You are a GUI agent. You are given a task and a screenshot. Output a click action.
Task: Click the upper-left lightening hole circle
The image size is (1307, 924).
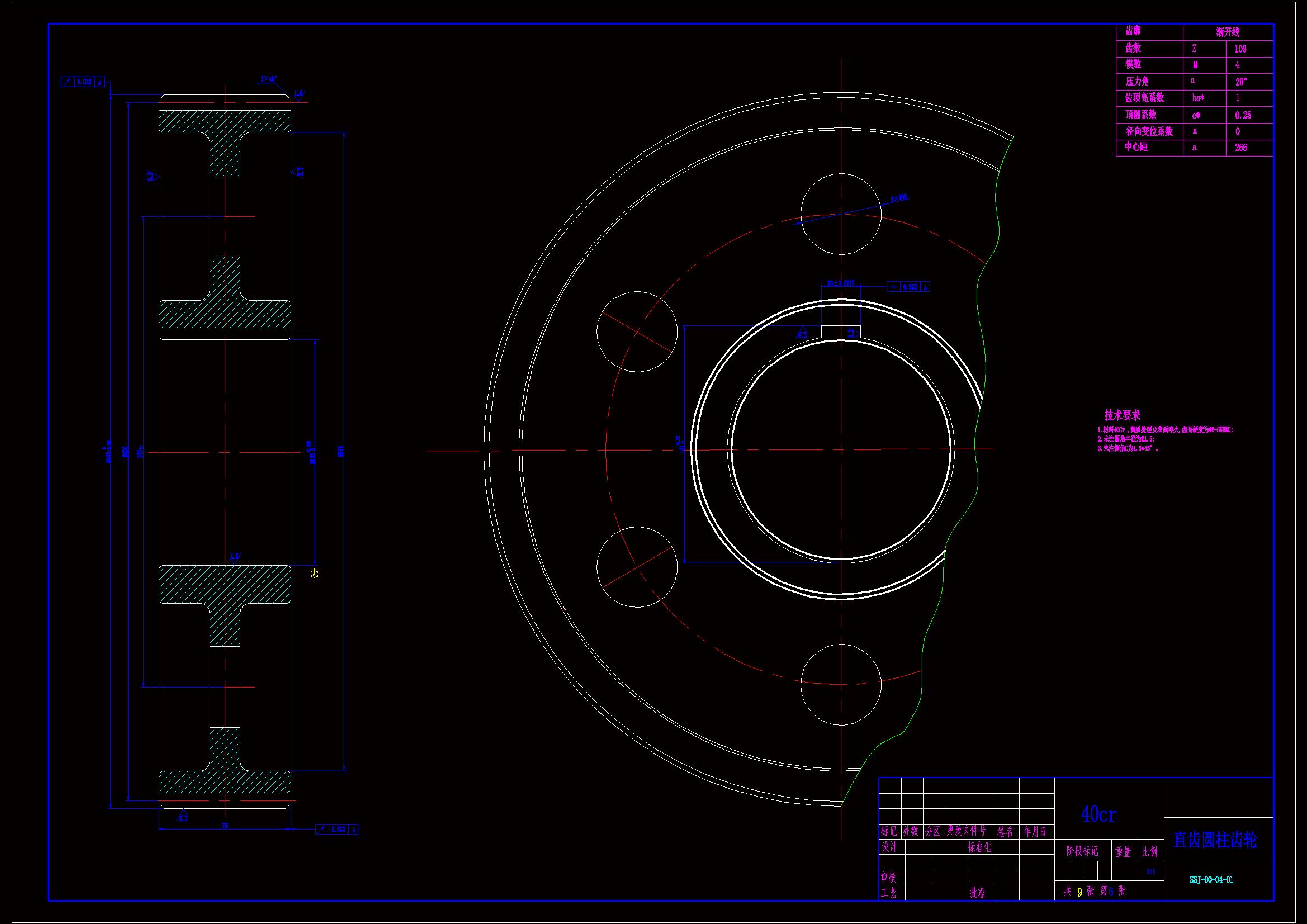[637, 332]
